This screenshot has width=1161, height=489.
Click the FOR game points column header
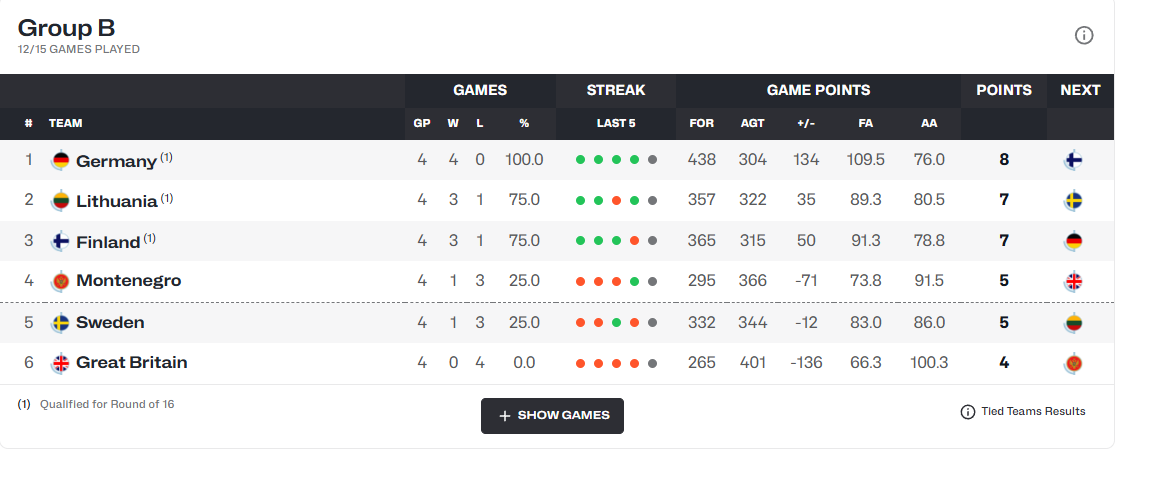point(701,124)
